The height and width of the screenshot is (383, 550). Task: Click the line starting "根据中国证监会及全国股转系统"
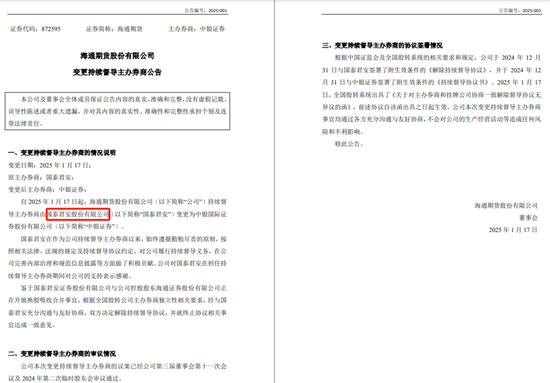(438, 58)
